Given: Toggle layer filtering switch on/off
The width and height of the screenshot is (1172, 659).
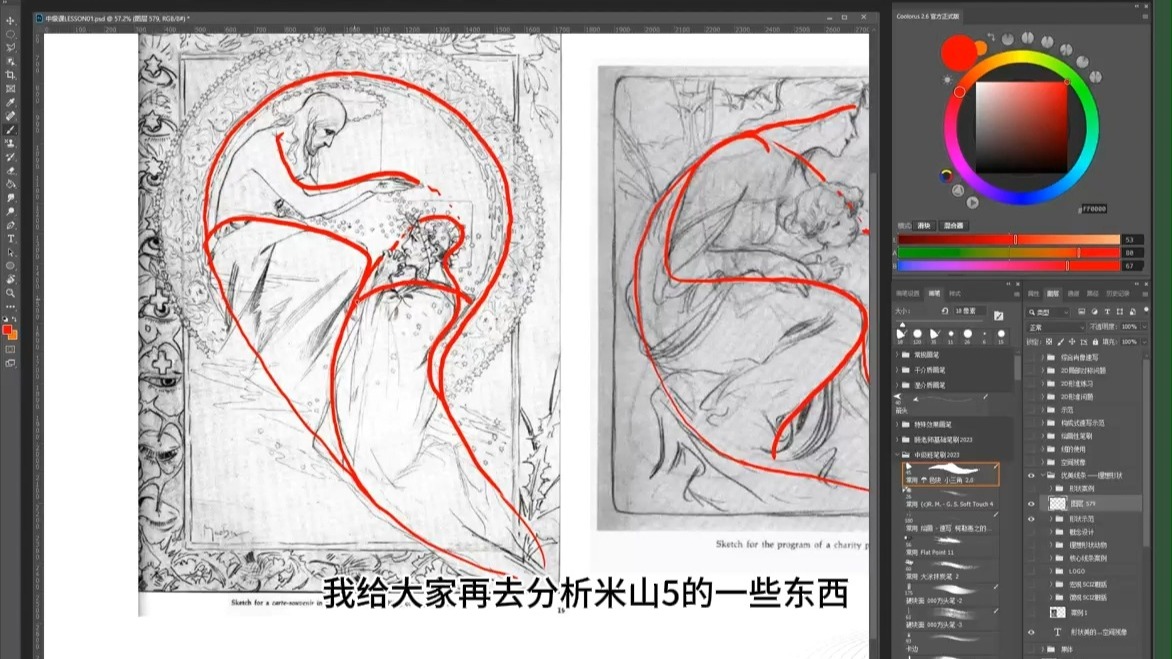Looking at the screenshot, I should point(1146,311).
